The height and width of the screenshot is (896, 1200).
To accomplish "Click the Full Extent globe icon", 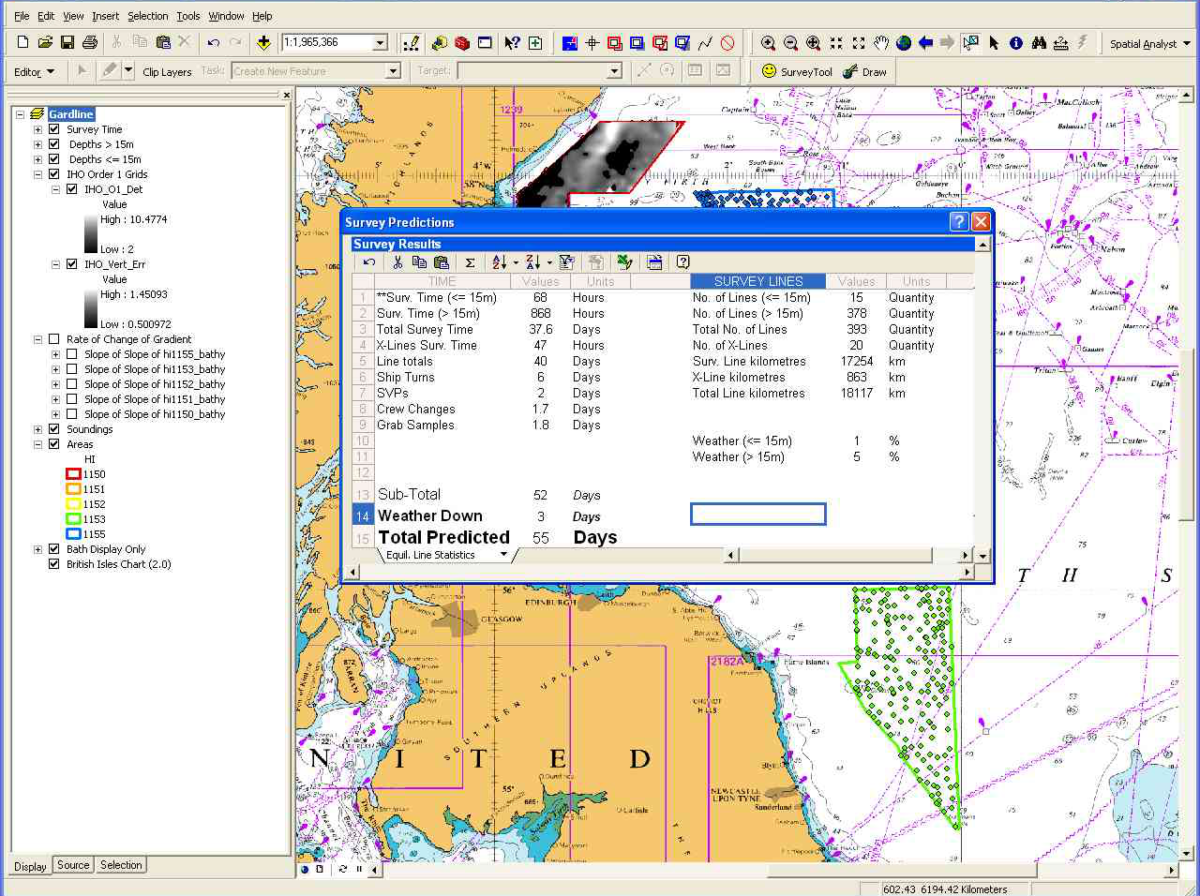I will pos(903,43).
